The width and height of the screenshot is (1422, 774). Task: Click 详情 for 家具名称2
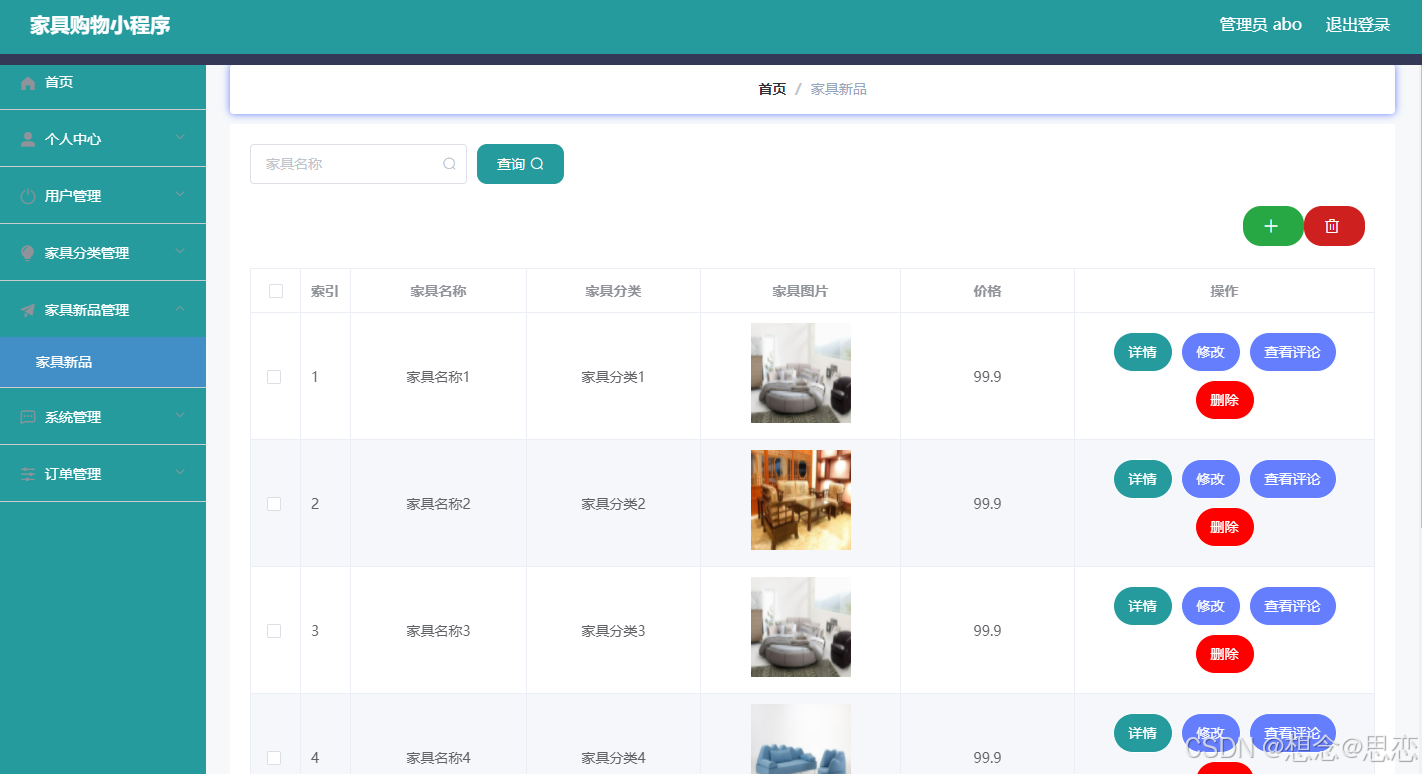click(1143, 479)
